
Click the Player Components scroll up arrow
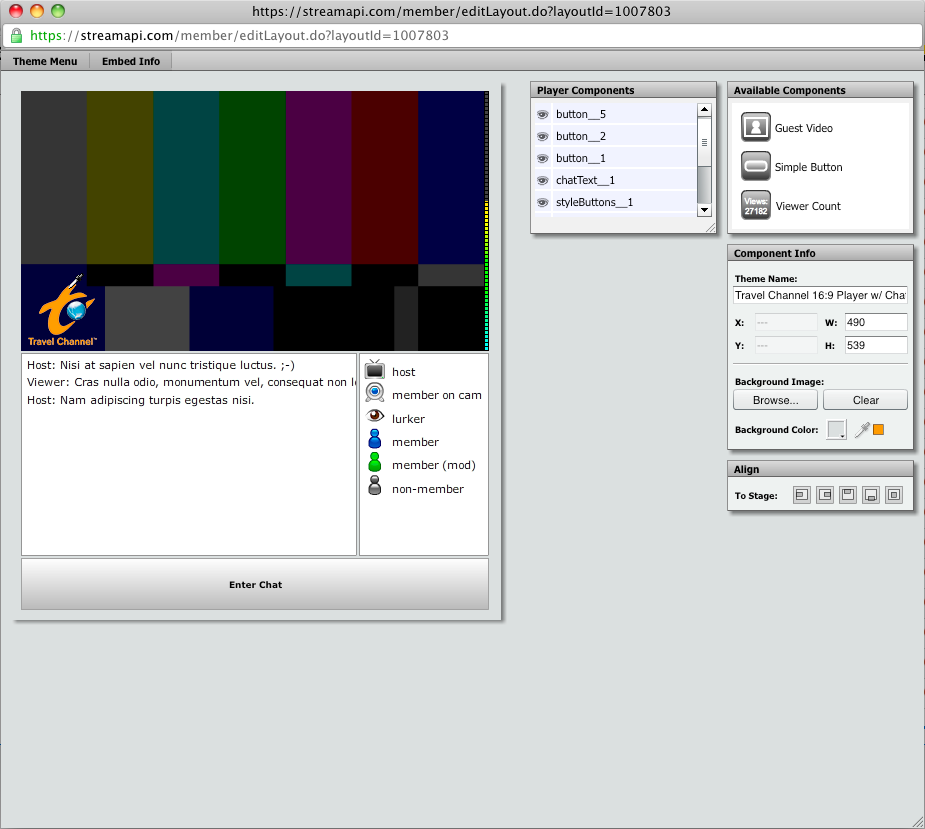(x=704, y=110)
